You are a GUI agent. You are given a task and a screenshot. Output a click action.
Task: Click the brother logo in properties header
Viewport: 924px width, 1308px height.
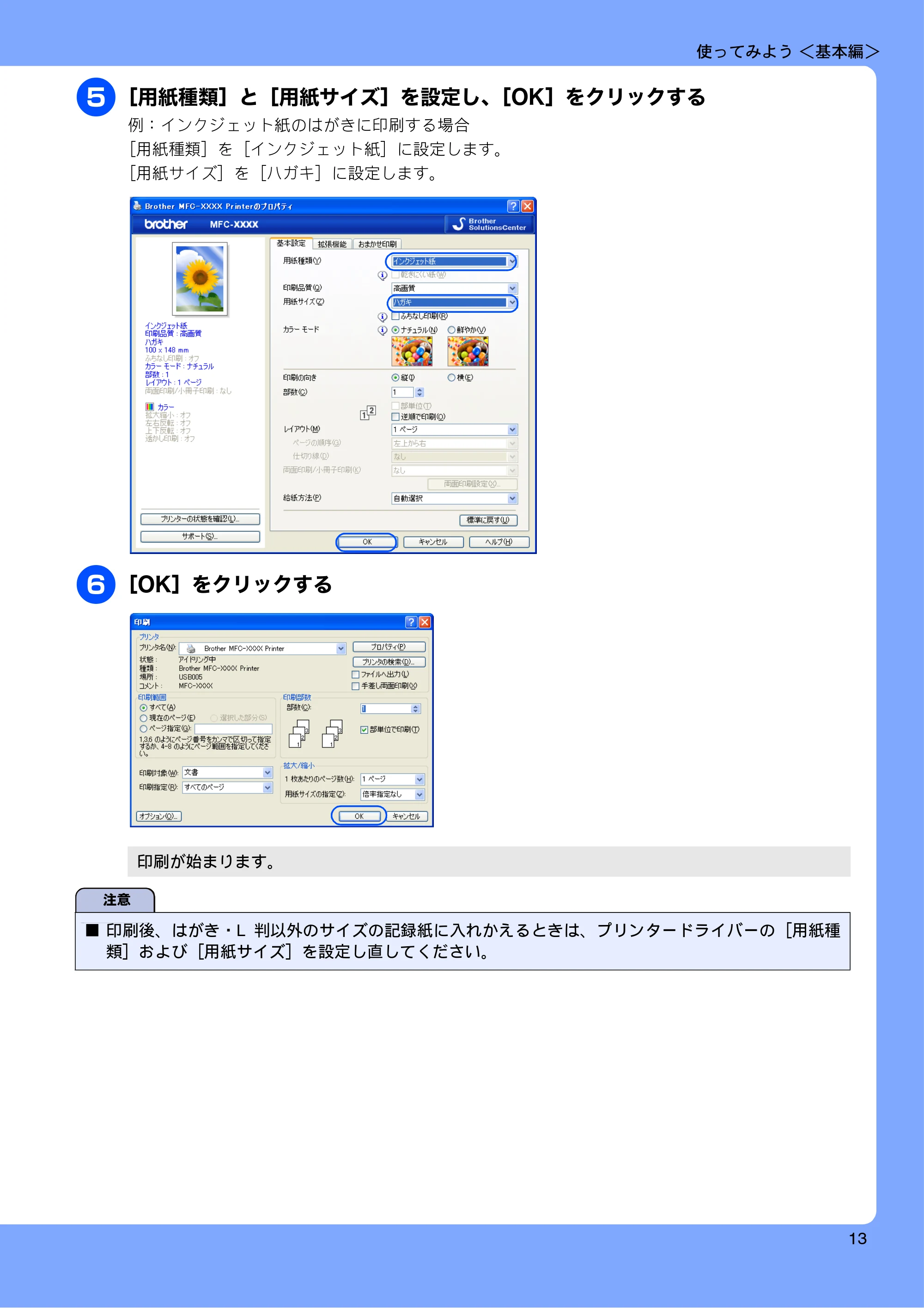pos(166,225)
